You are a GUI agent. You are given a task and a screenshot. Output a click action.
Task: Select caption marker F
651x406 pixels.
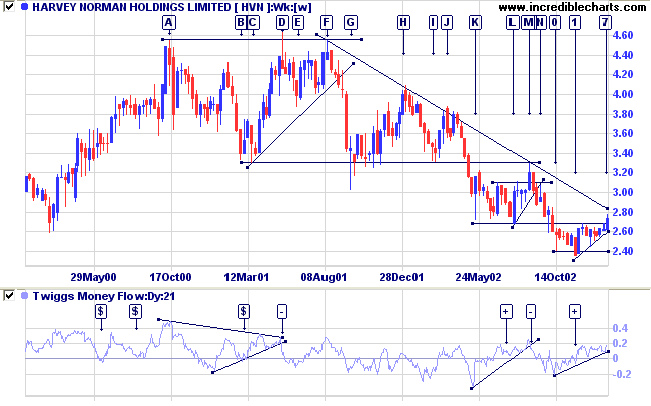(327, 22)
